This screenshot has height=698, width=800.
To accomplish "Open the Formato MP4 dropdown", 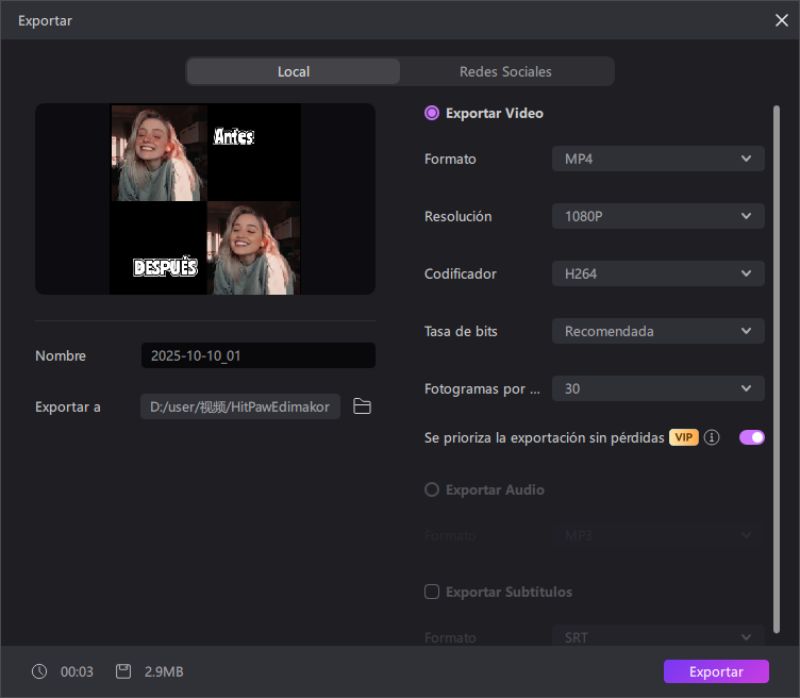I will [658, 159].
